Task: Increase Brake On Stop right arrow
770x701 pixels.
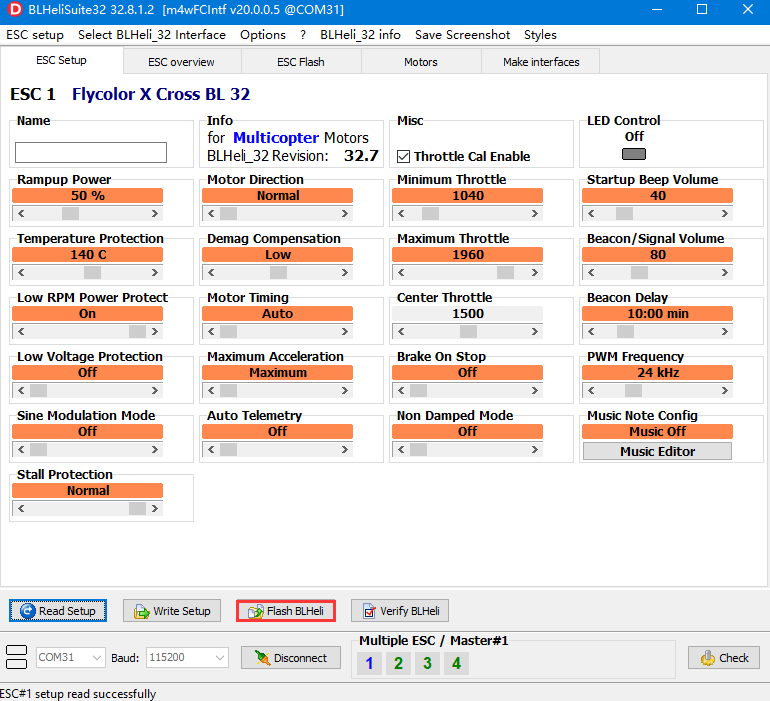Action: tap(535, 391)
